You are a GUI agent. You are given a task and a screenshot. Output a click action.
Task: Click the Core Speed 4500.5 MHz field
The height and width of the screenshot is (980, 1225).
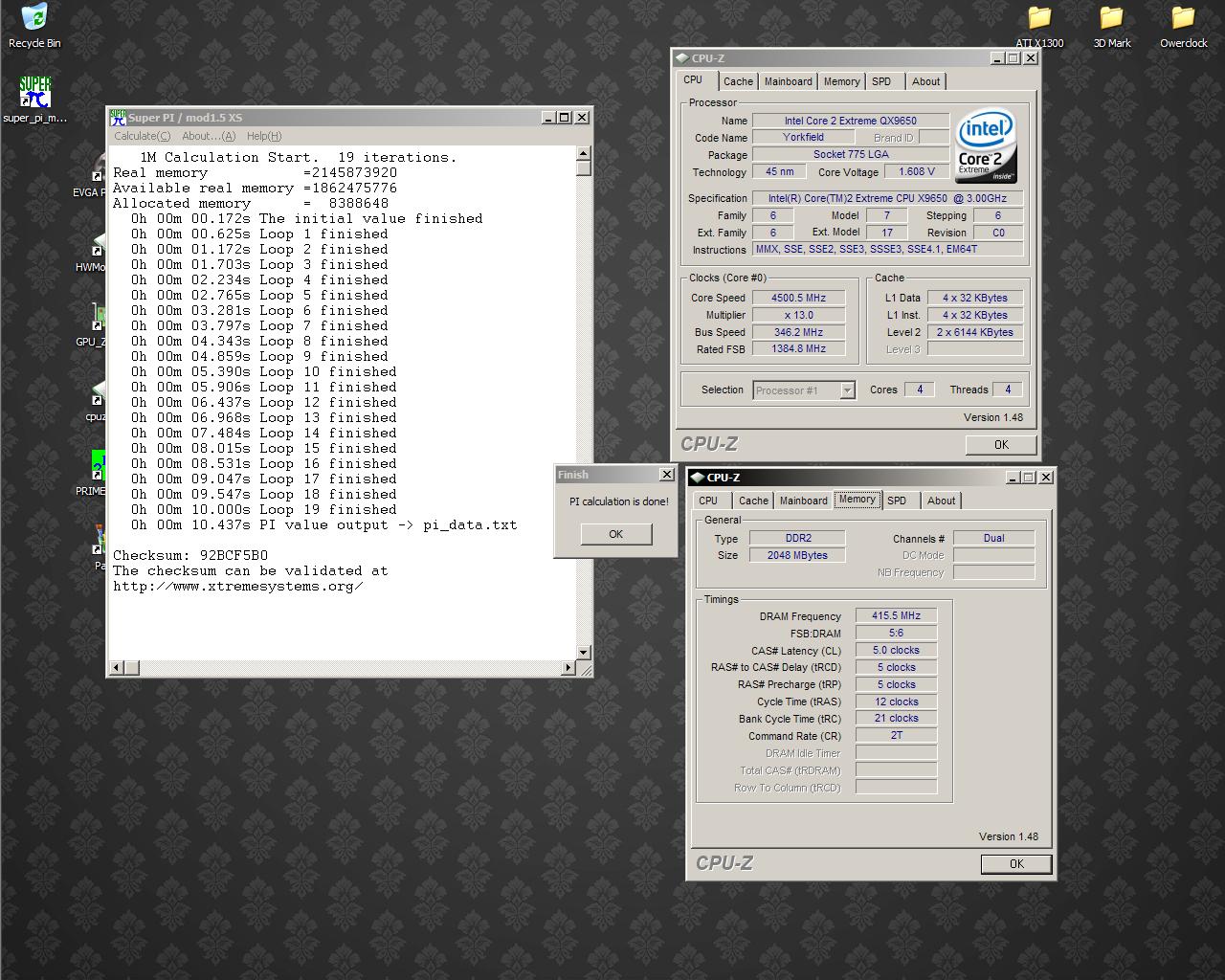(x=799, y=298)
